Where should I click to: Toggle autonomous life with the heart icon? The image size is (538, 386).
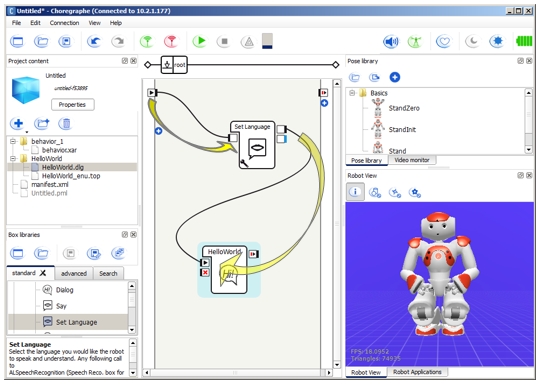[x=443, y=42]
